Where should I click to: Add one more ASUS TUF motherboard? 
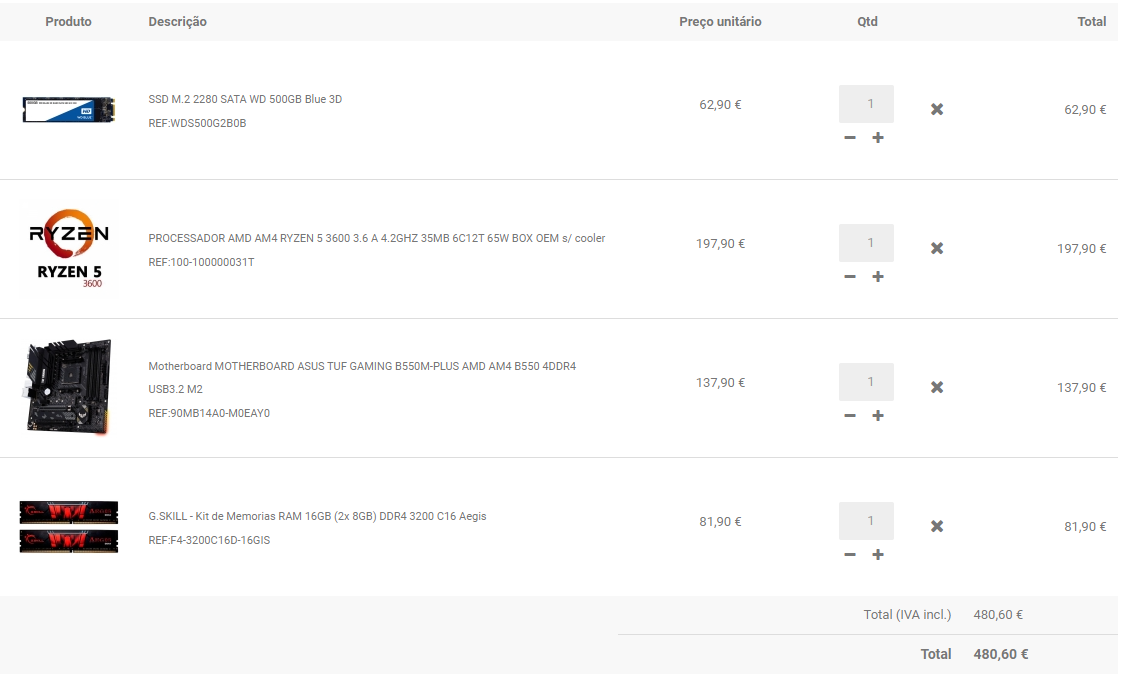coord(878,415)
